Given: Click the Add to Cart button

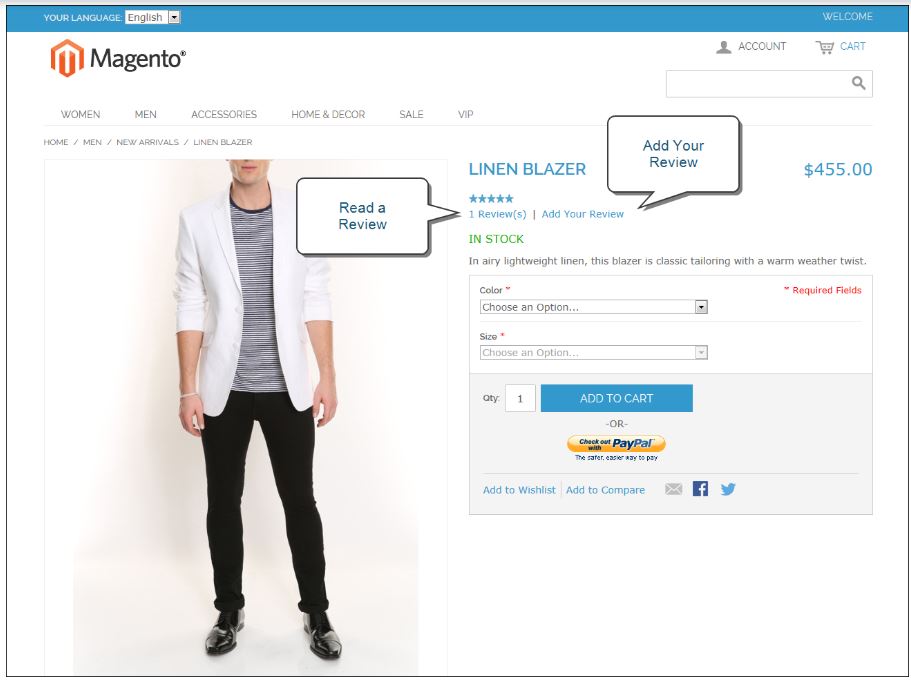Looking at the screenshot, I should 616,398.
